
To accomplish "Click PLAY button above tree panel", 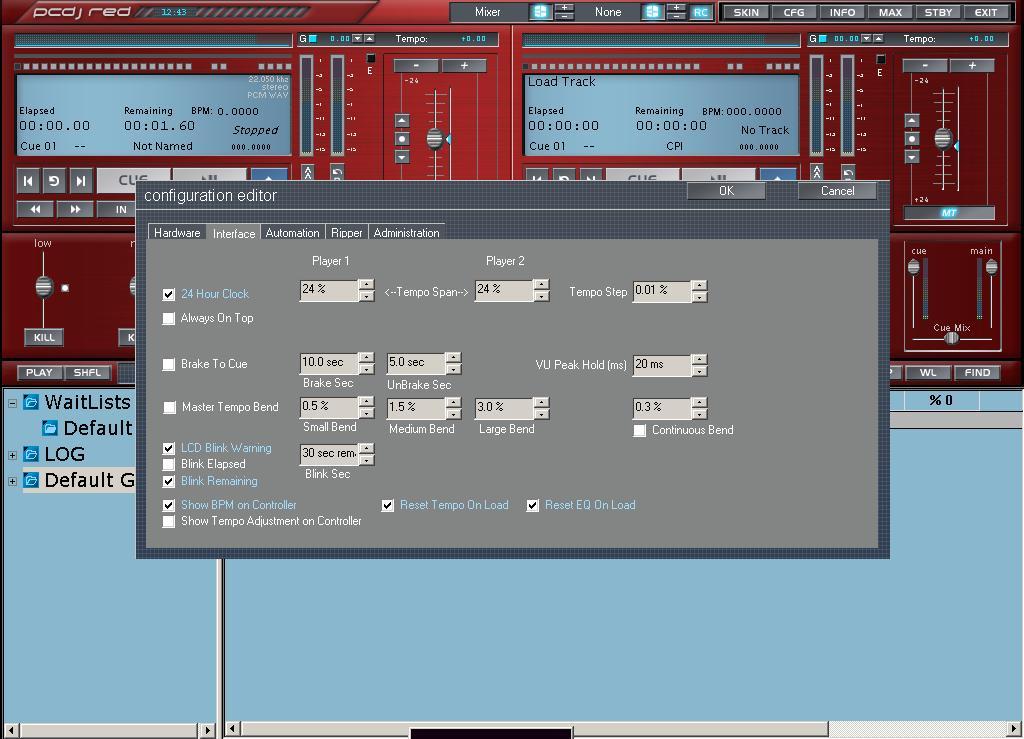I will pos(39,373).
